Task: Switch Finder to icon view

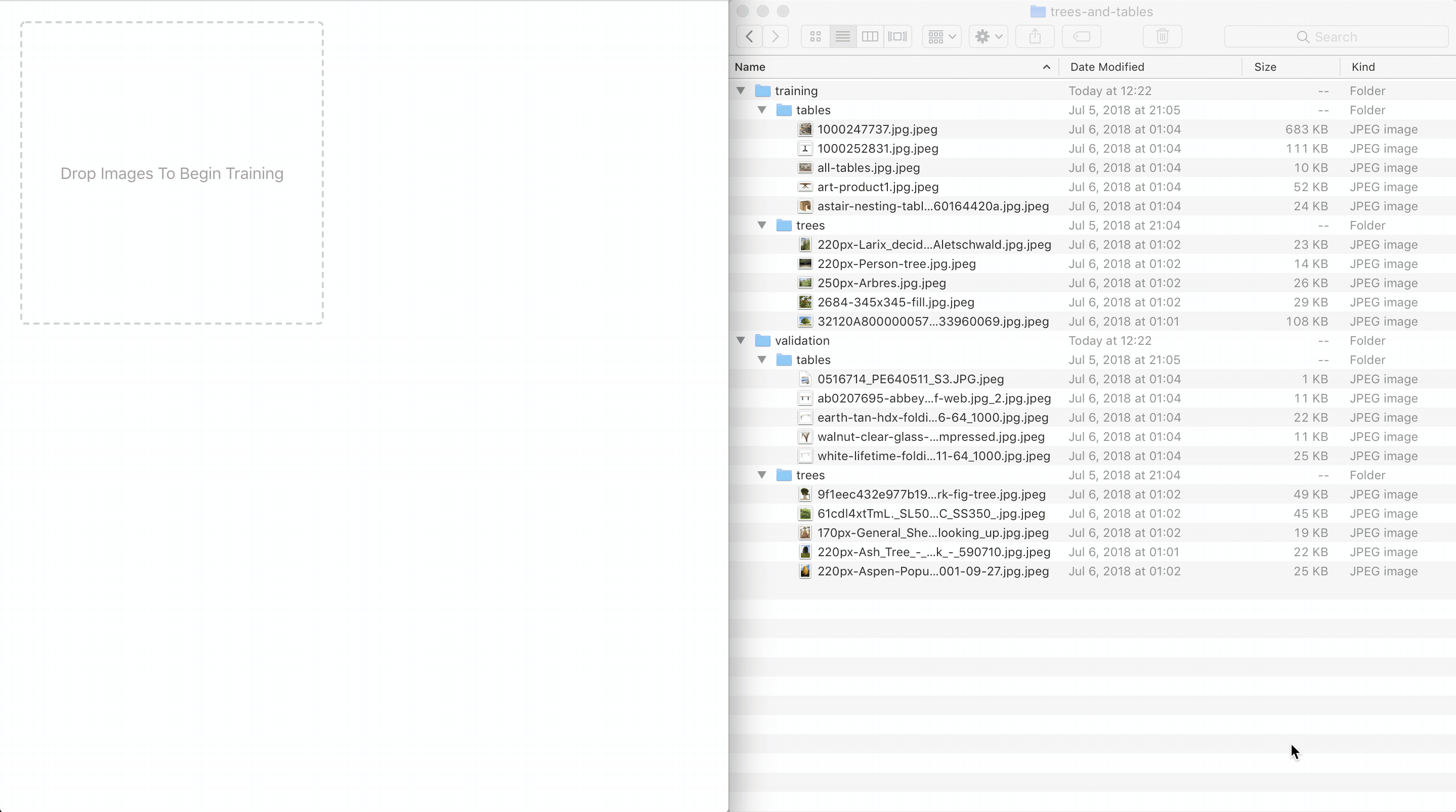Action: tap(815, 37)
